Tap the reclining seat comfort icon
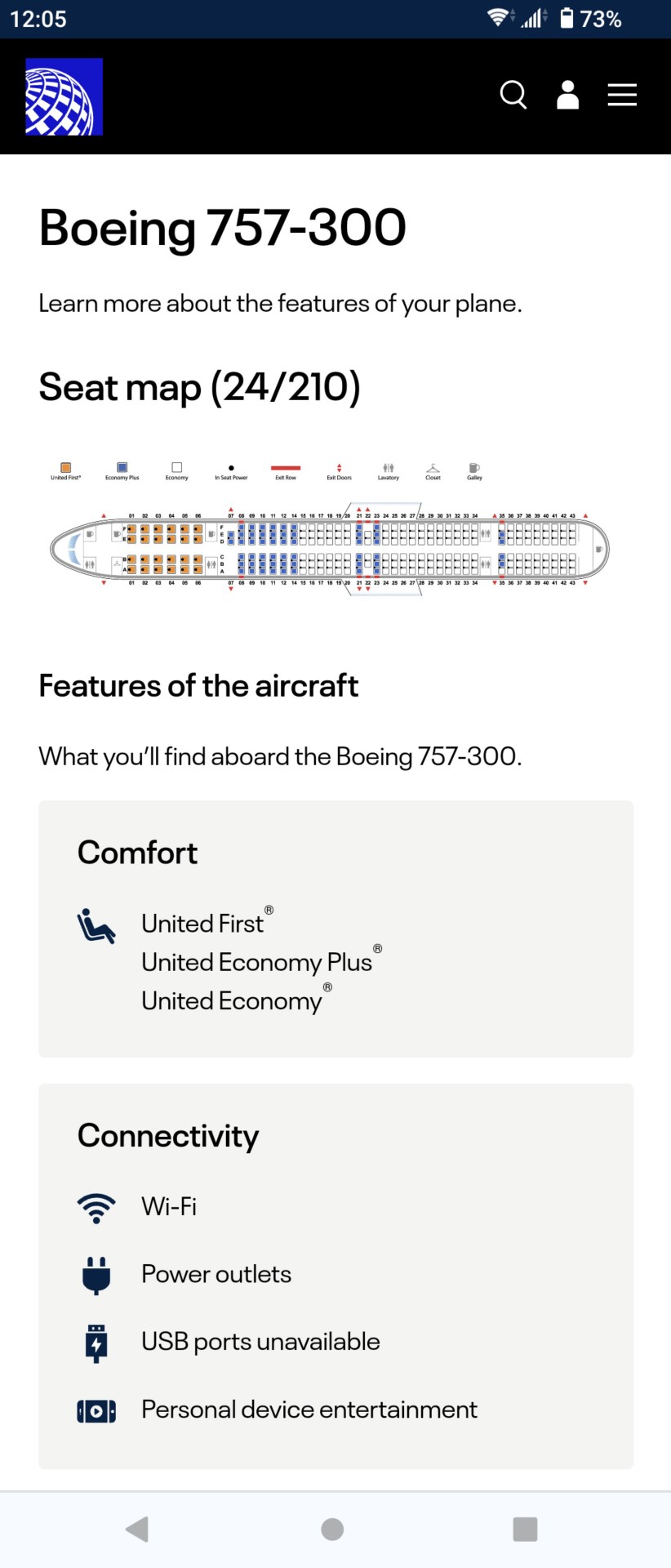Image resolution: width=671 pixels, height=1568 pixels. (x=96, y=926)
